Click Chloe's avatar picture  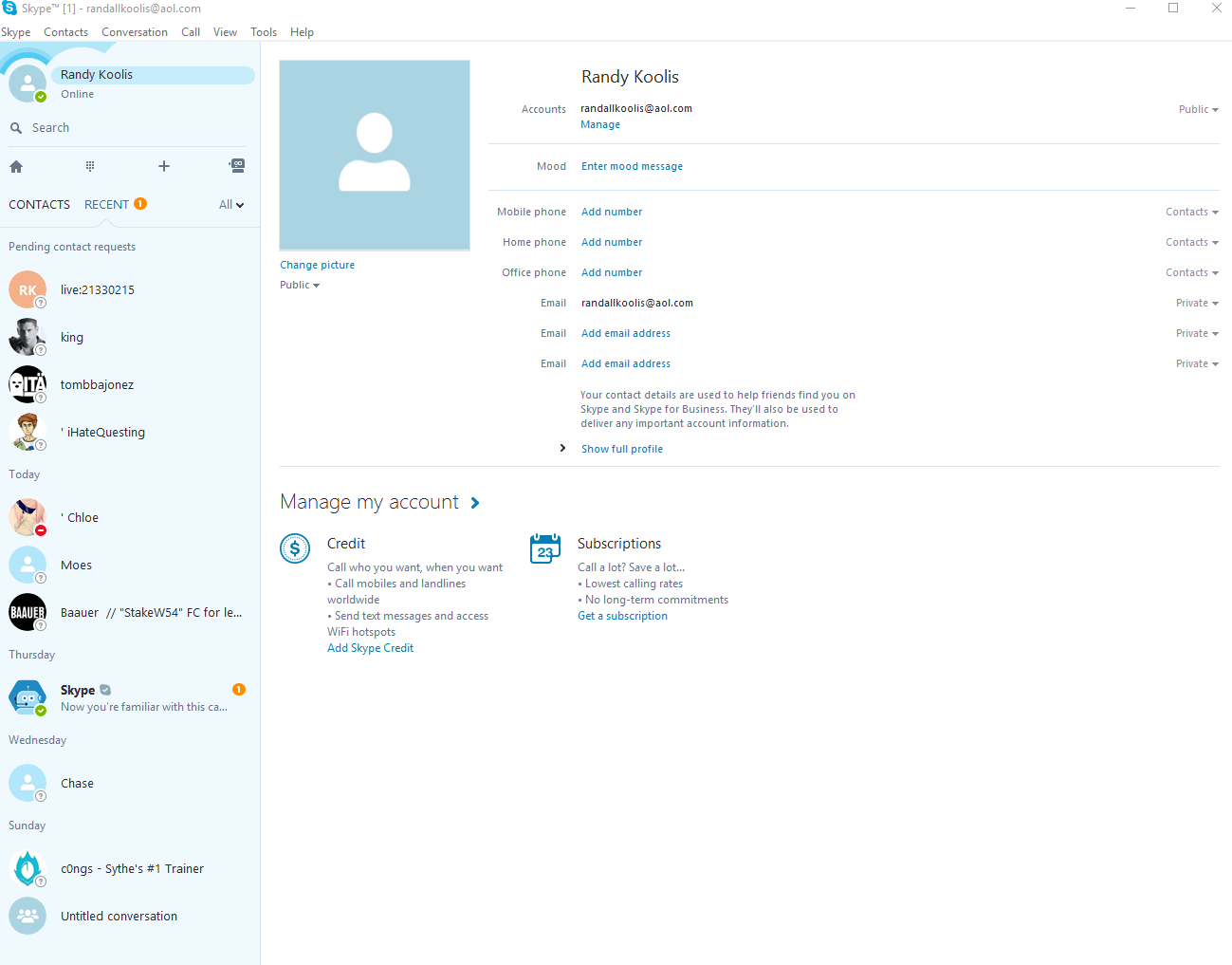(28, 517)
